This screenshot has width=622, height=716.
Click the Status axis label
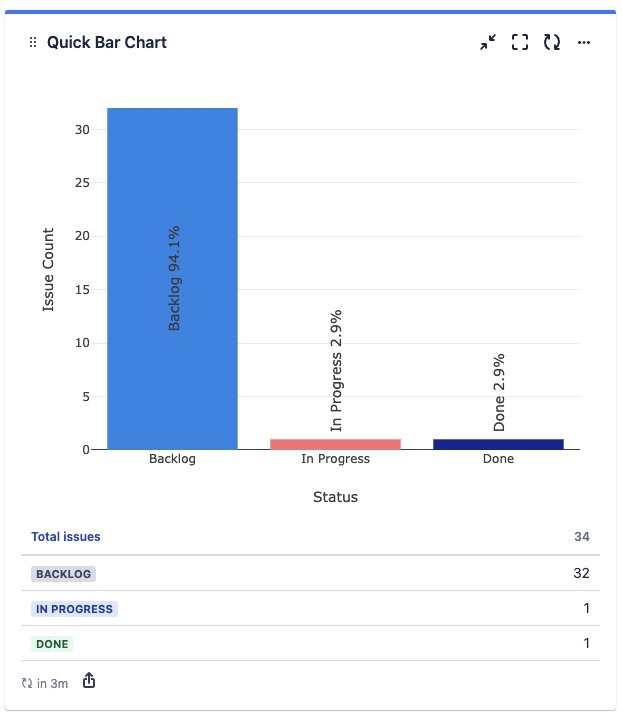click(335, 497)
